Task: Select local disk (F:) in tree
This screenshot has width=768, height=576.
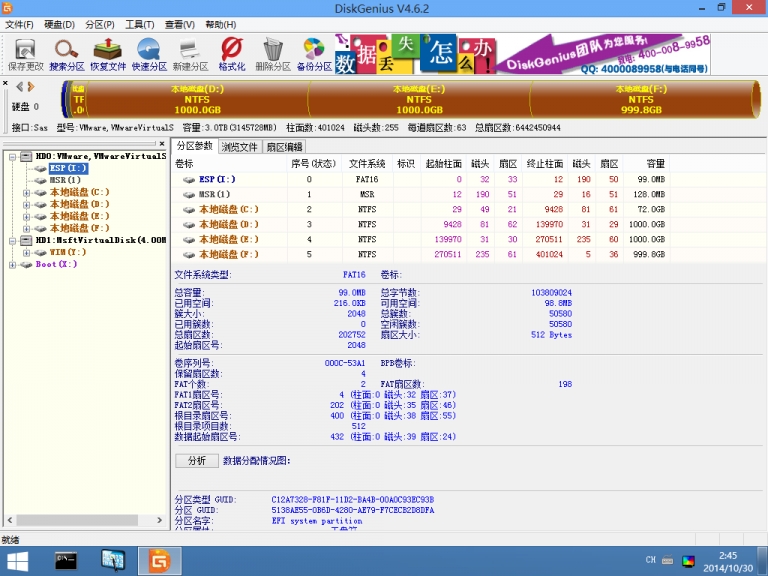Action: 79,228
